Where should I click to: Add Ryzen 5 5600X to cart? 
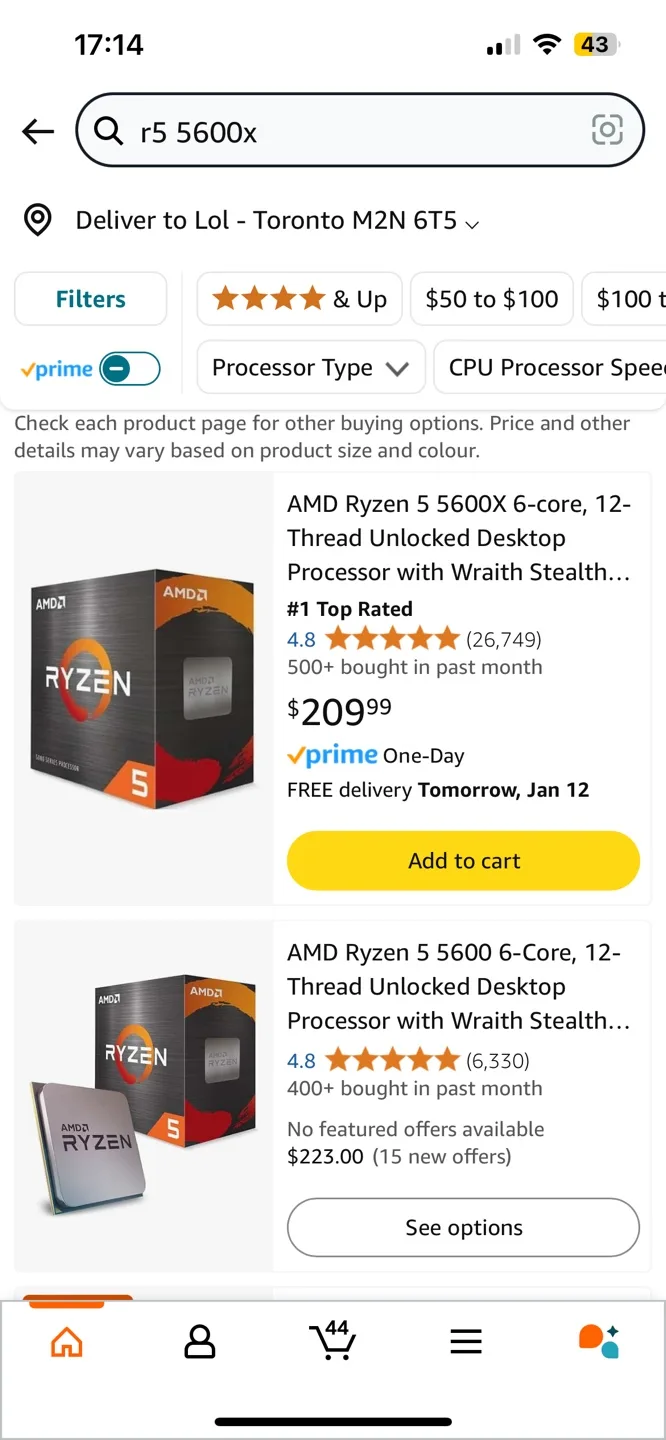[463, 861]
